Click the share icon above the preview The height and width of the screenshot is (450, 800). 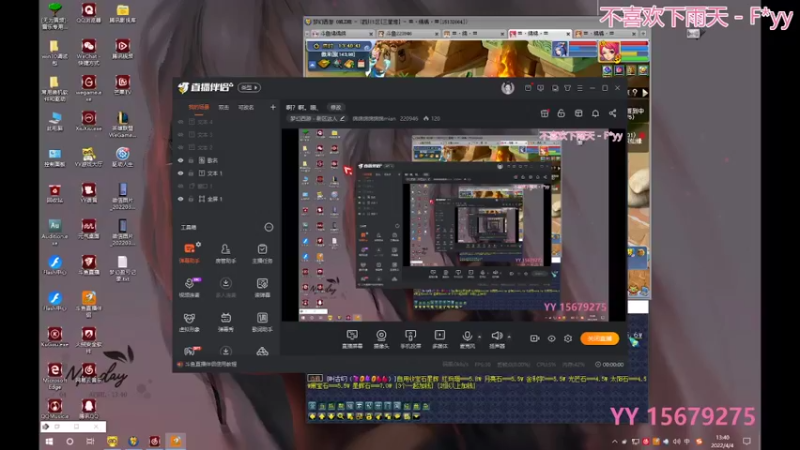tap(612, 113)
